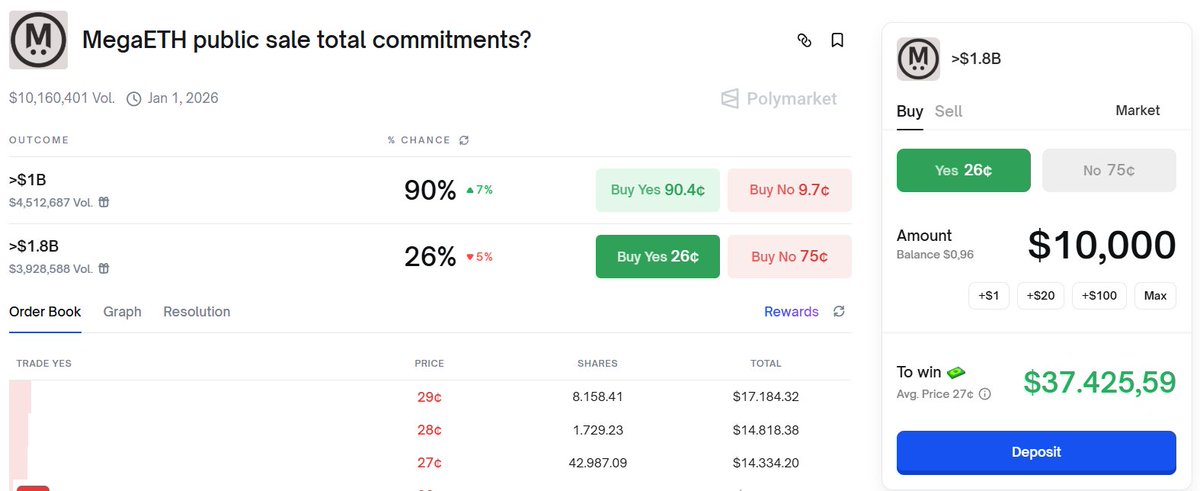The height and width of the screenshot is (491, 1200).
Task: Click the 29¢ price in order book
Action: tap(429, 397)
